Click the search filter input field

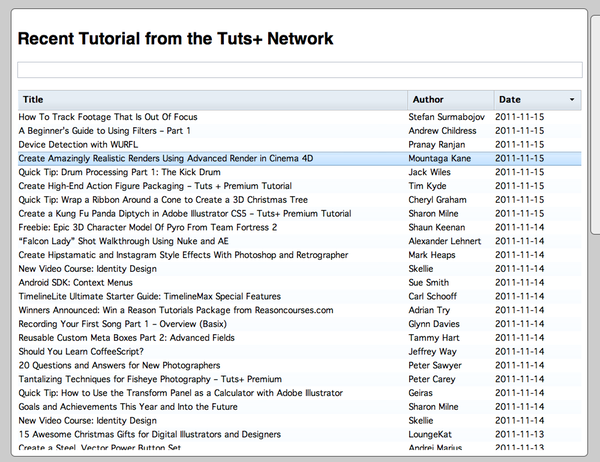pyautogui.click(x=300, y=70)
